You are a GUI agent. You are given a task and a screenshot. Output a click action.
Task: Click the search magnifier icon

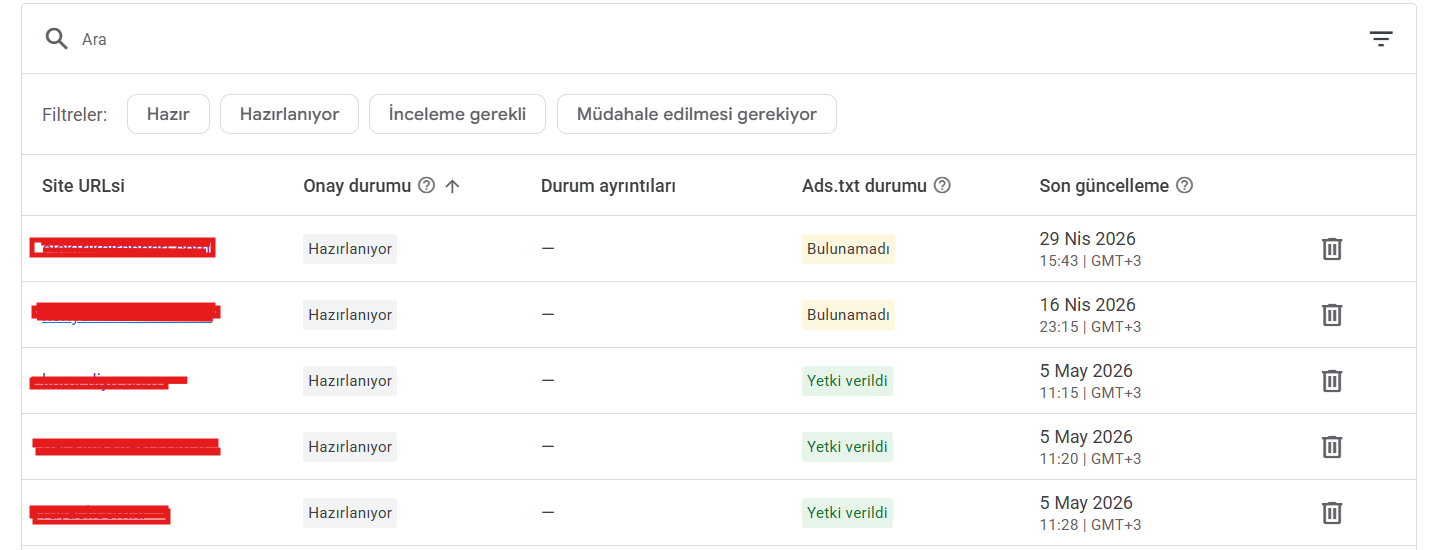pos(56,39)
